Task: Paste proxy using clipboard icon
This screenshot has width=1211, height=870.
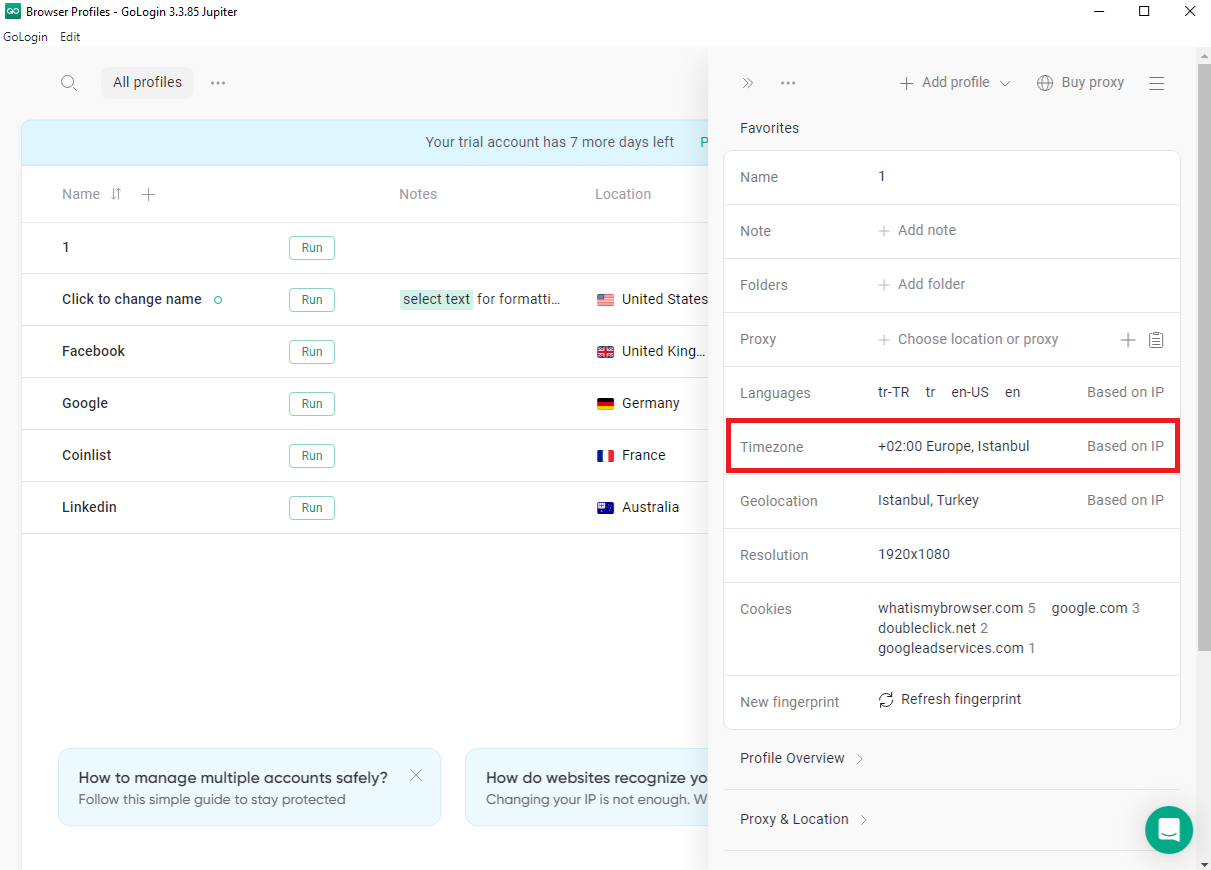Action: tap(1156, 340)
